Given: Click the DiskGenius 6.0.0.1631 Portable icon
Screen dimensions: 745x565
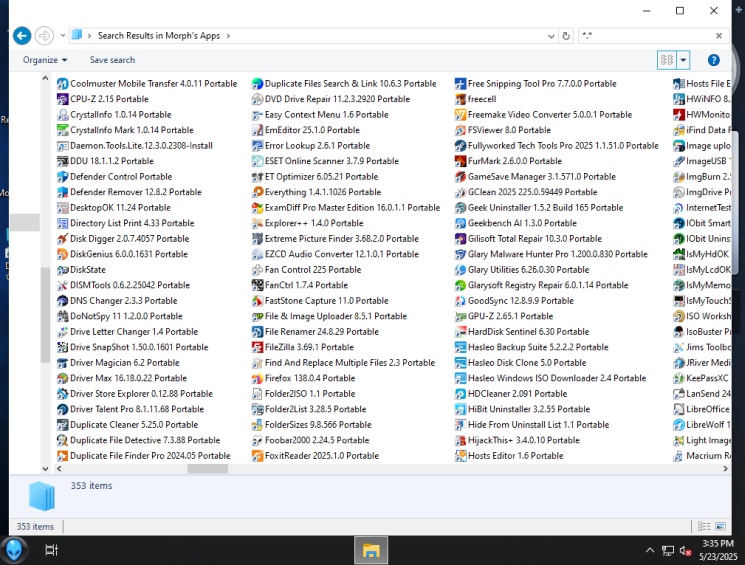Looking at the screenshot, I should coord(62,254).
